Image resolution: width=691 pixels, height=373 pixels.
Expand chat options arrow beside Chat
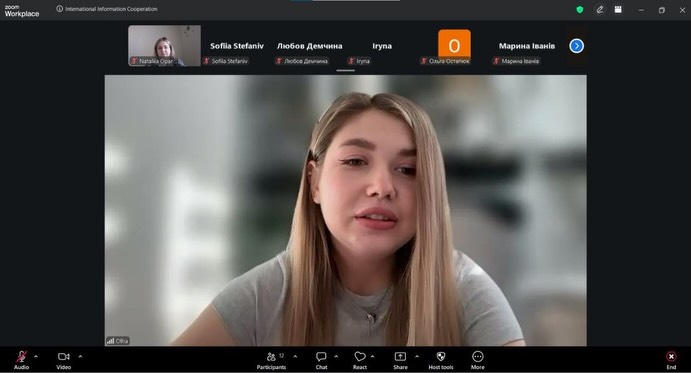click(x=336, y=356)
